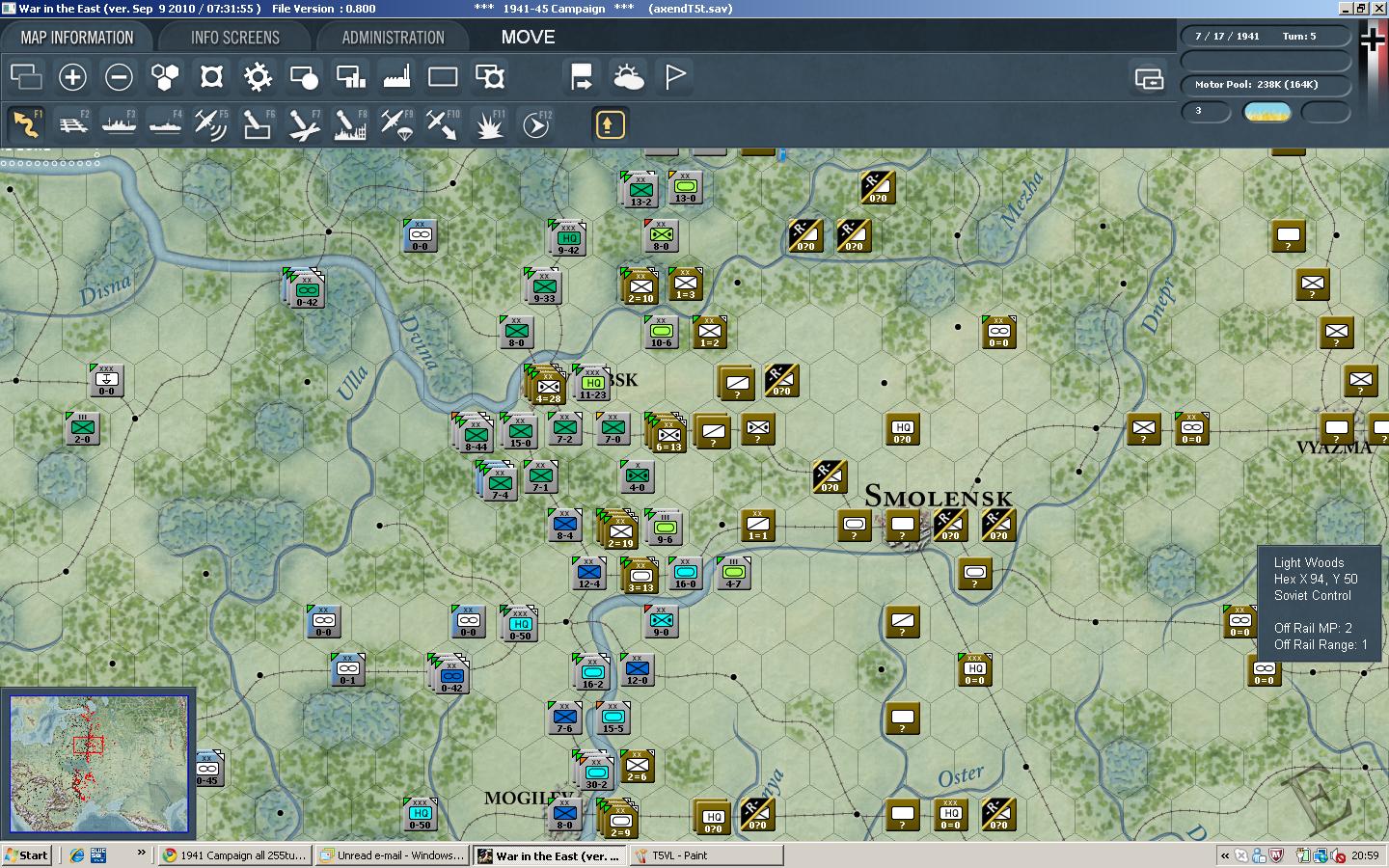Image resolution: width=1389 pixels, height=868 pixels.
Task: Toggle unit counters display (overlapping rectangles icon)
Action: click(26, 76)
